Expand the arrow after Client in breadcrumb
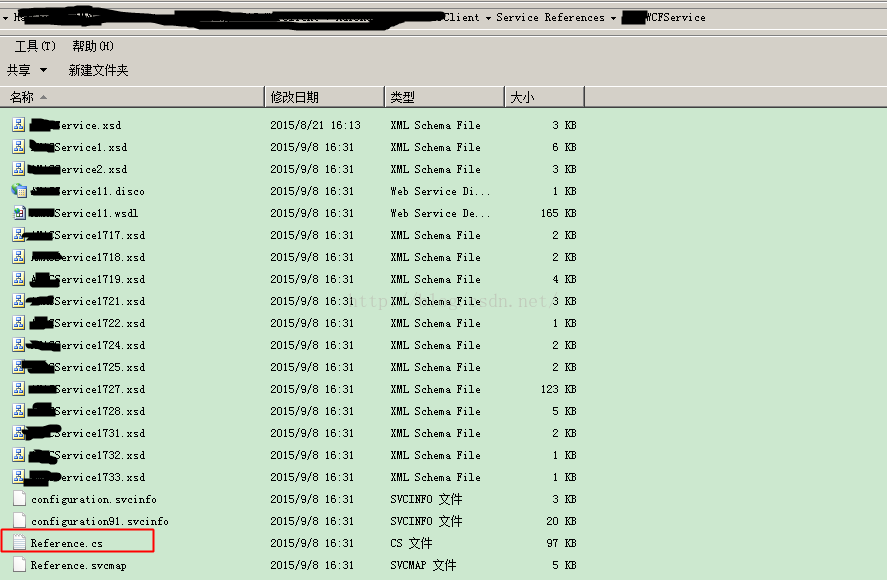 point(488,18)
